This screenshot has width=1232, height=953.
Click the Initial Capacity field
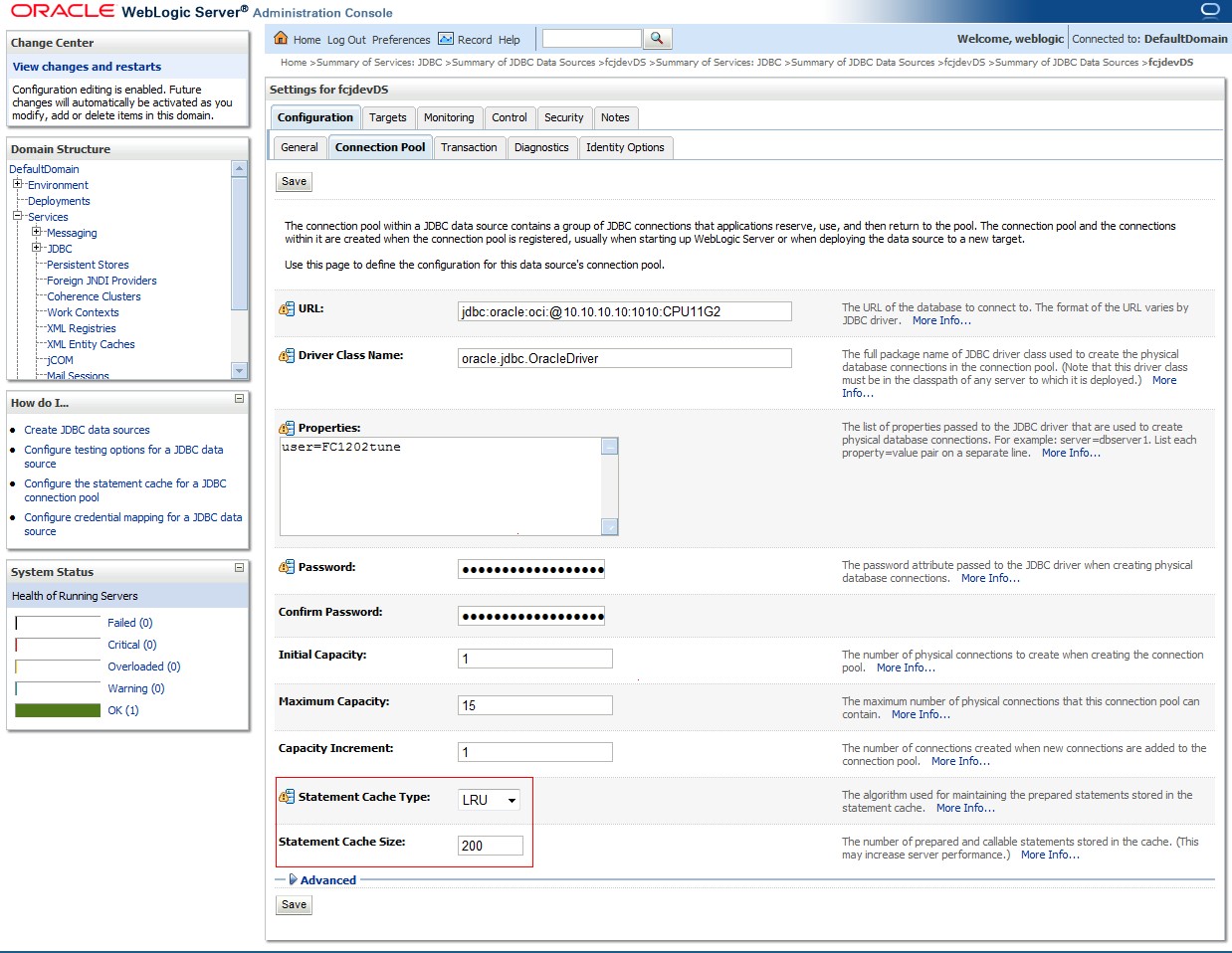[x=535, y=659]
